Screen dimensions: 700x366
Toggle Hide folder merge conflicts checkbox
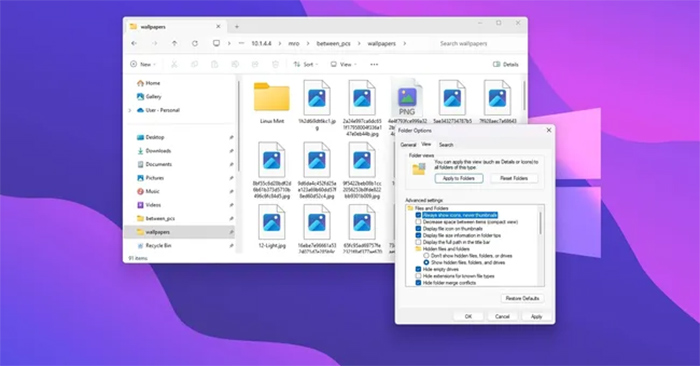418,283
